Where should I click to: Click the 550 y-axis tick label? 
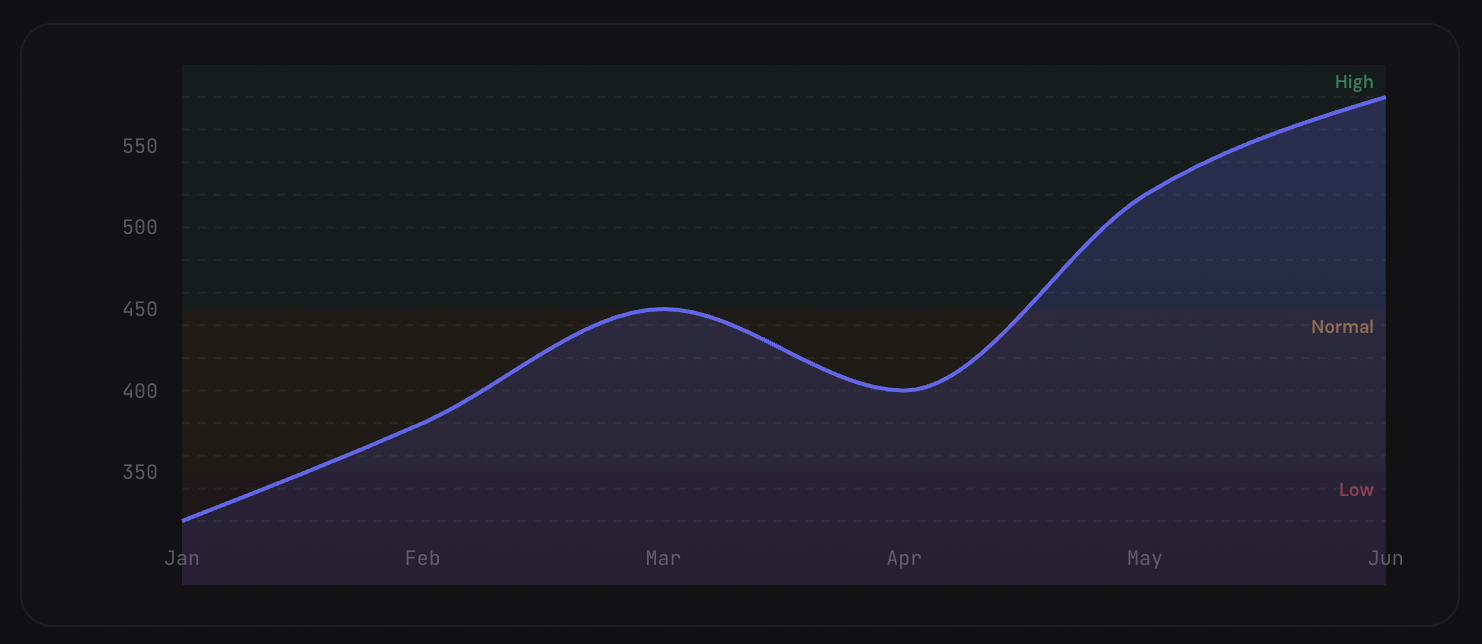(x=140, y=146)
